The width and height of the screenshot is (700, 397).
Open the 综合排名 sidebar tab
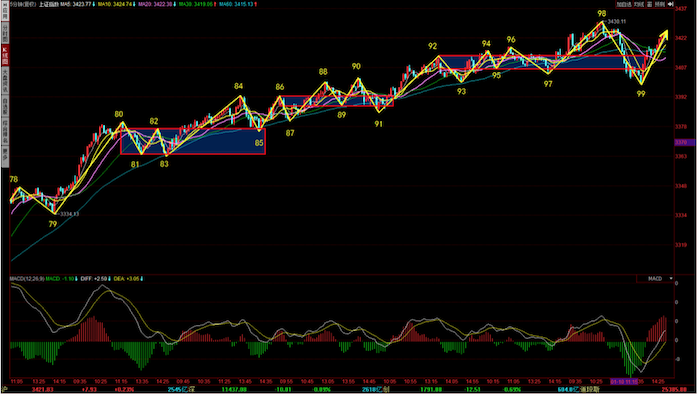pyautogui.click(x=5, y=131)
